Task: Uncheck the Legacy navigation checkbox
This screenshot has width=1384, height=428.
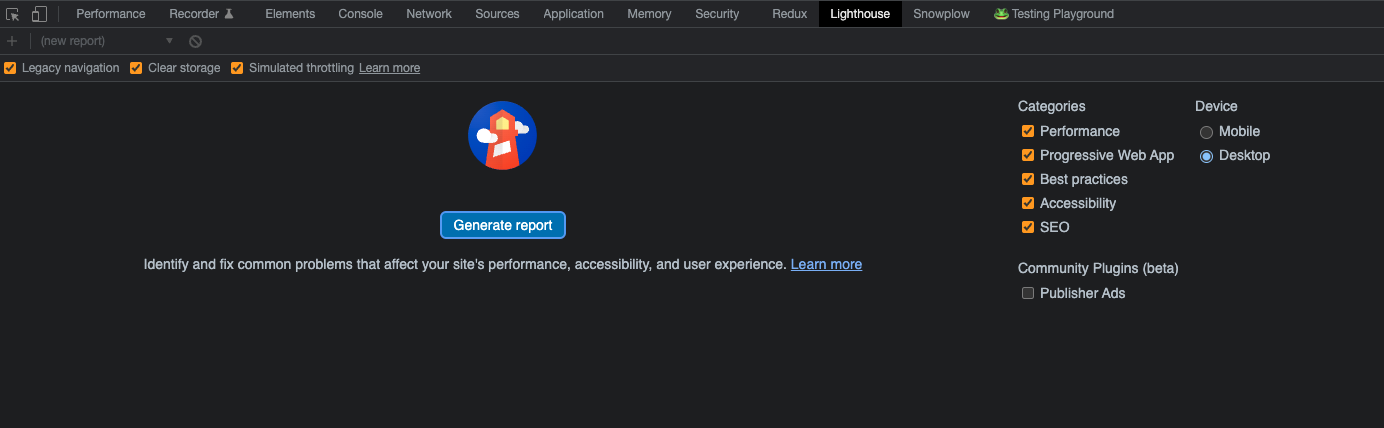Action: 10,68
